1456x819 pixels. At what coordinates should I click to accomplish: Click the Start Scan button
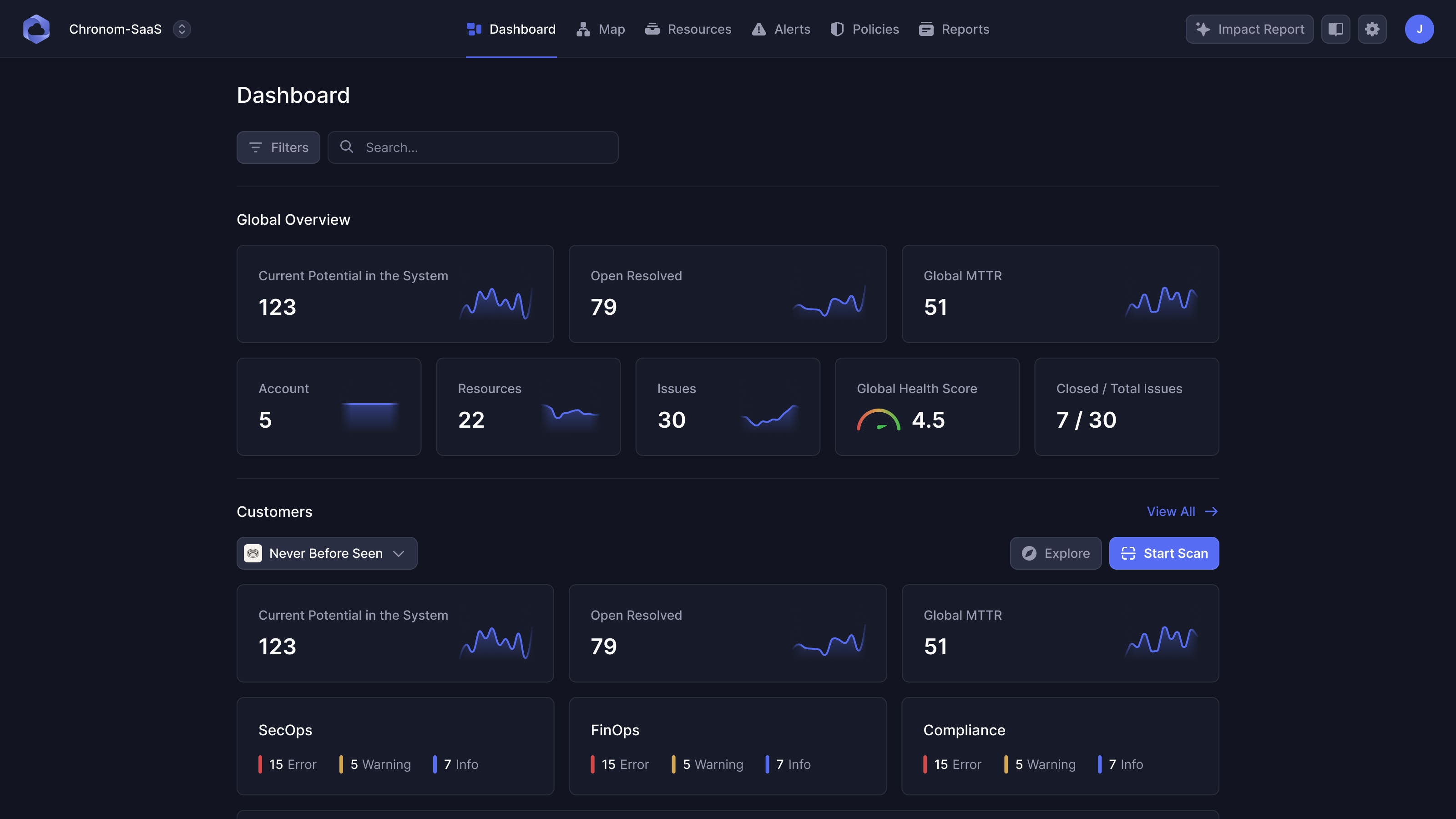(x=1164, y=553)
